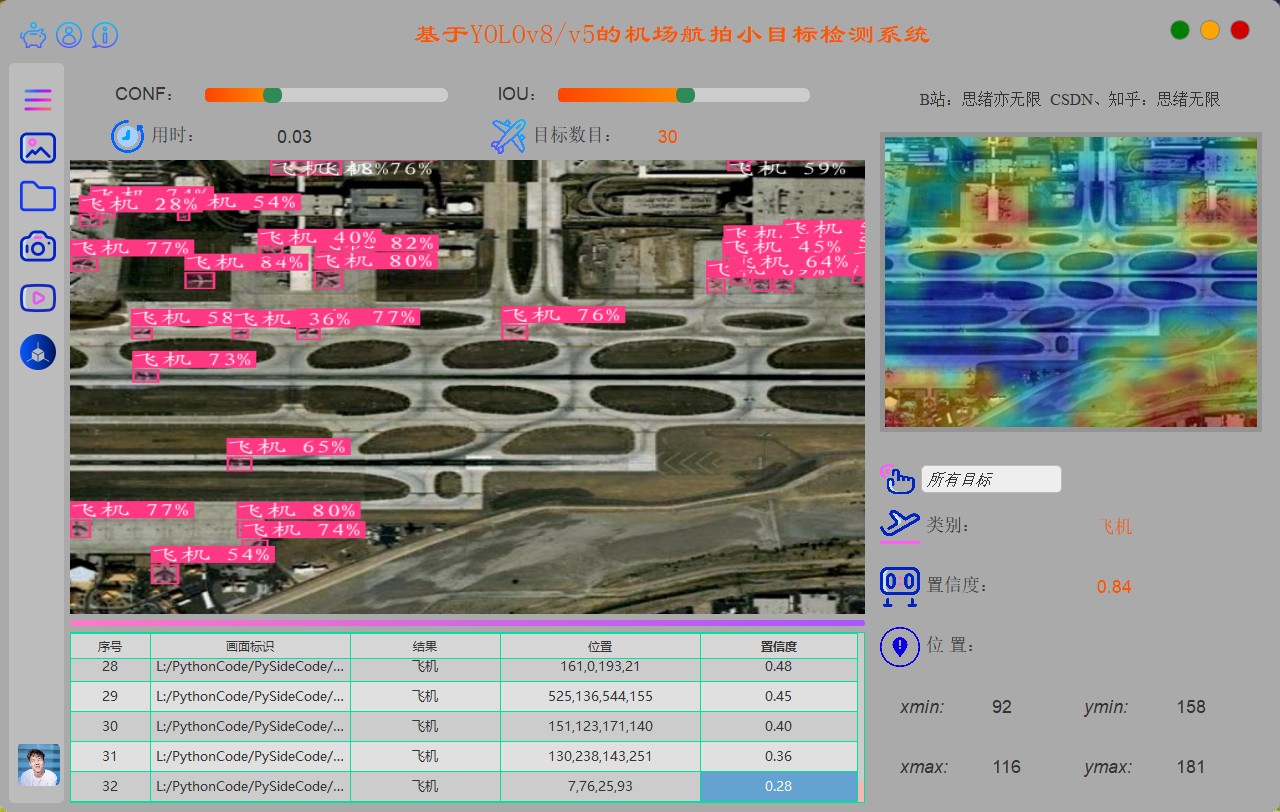Adjust the CONF threshold slider handle
The width and height of the screenshot is (1280, 812).
(x=272, y=95)
